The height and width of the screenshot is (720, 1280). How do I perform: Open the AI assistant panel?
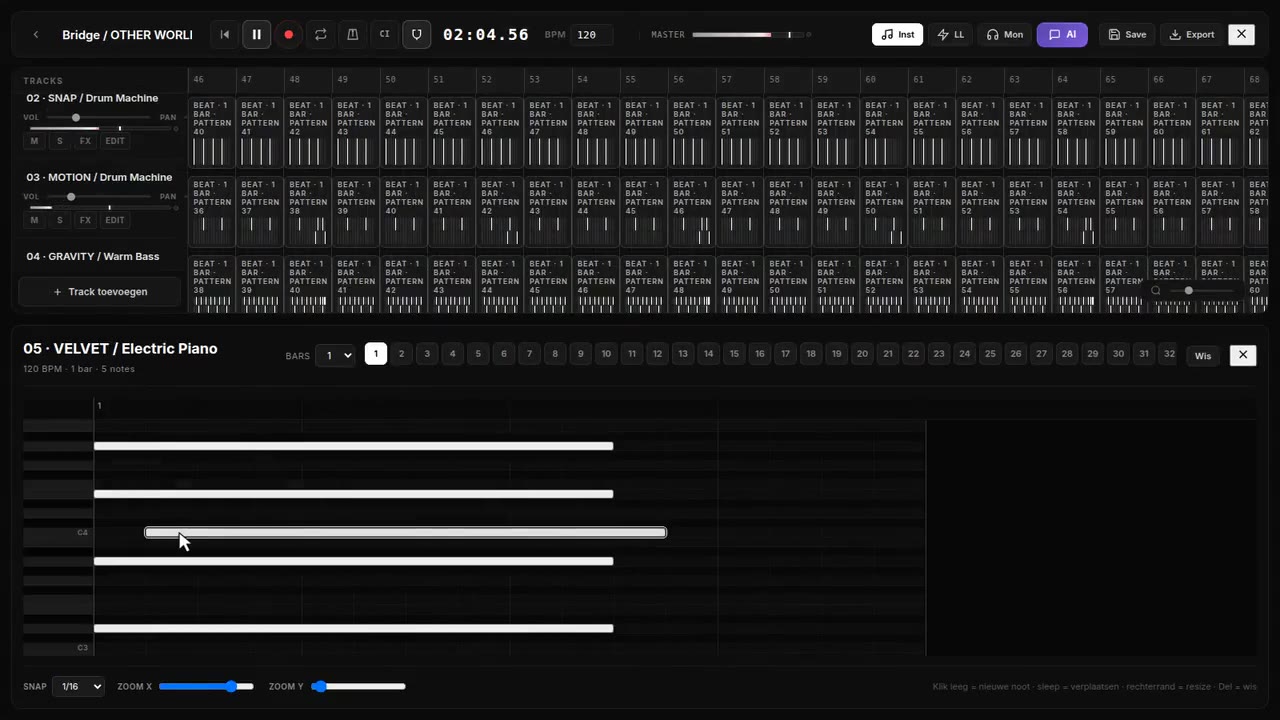1062,35
